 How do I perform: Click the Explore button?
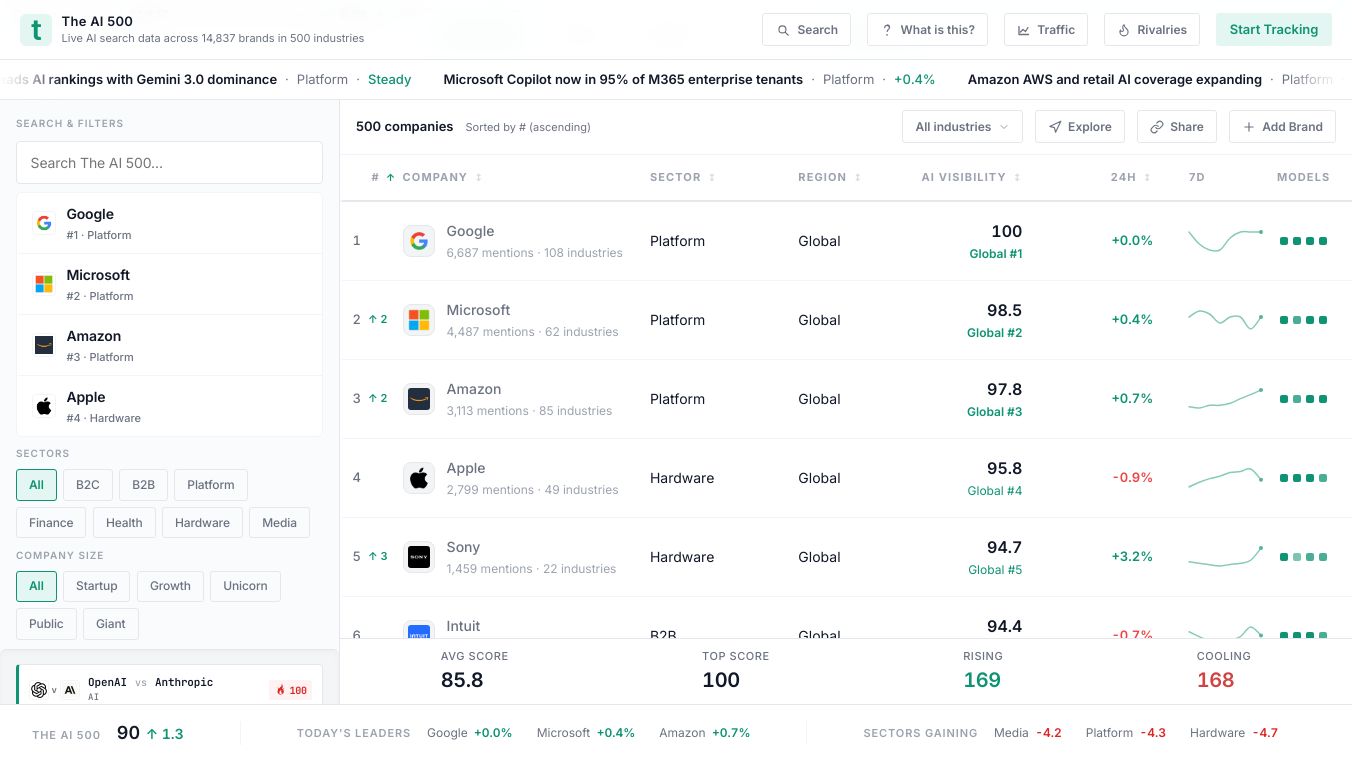coord(1080,127)
